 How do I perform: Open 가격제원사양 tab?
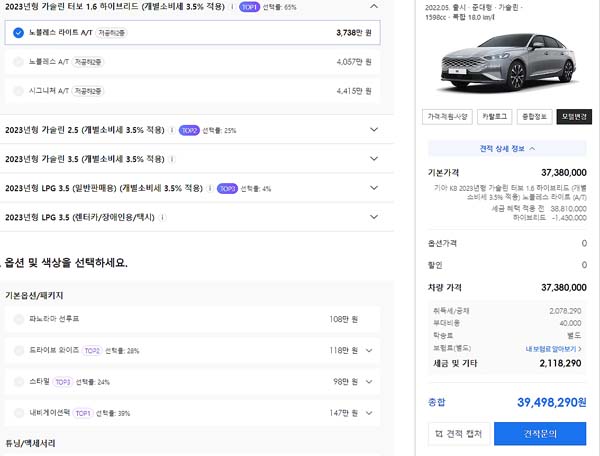pos(447,117)
